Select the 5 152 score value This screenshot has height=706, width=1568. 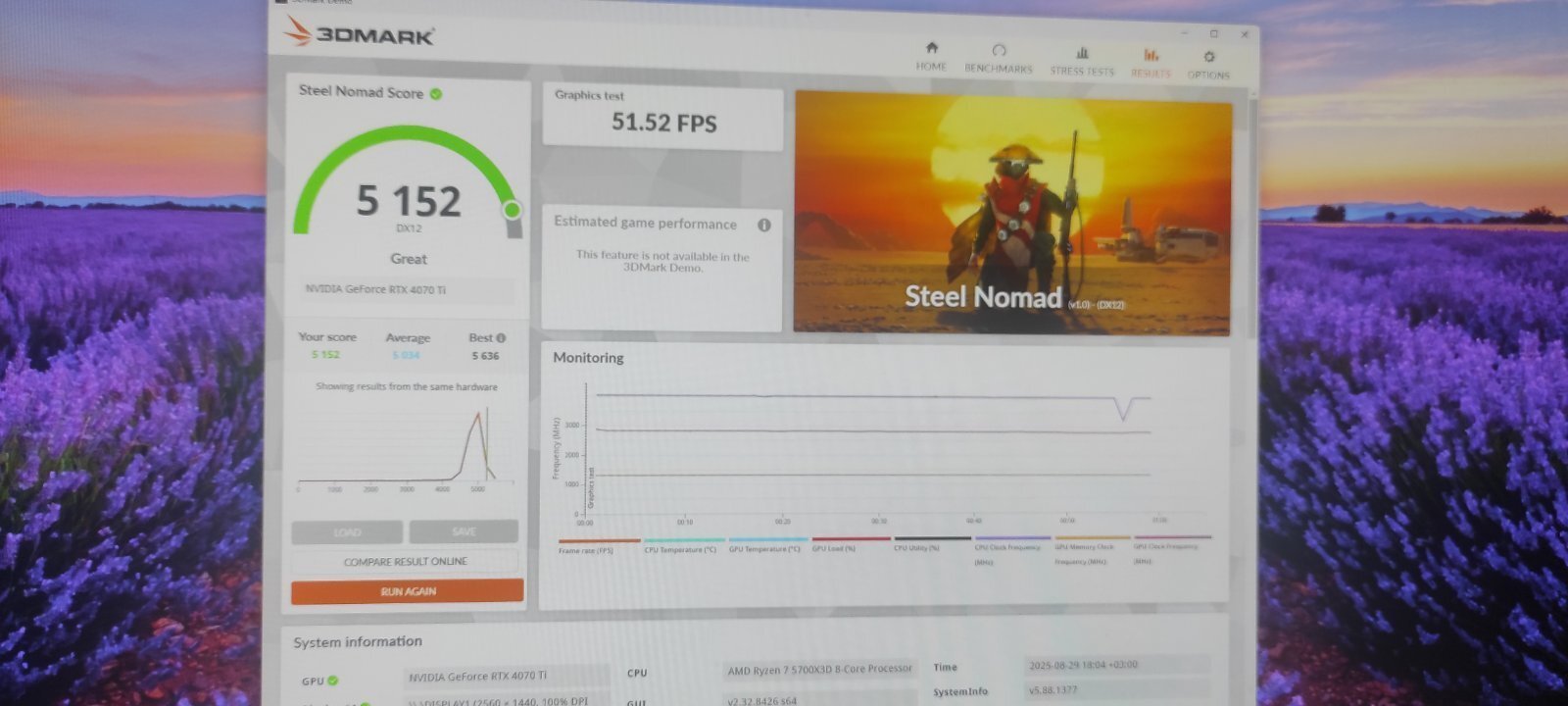coord(409,201)
